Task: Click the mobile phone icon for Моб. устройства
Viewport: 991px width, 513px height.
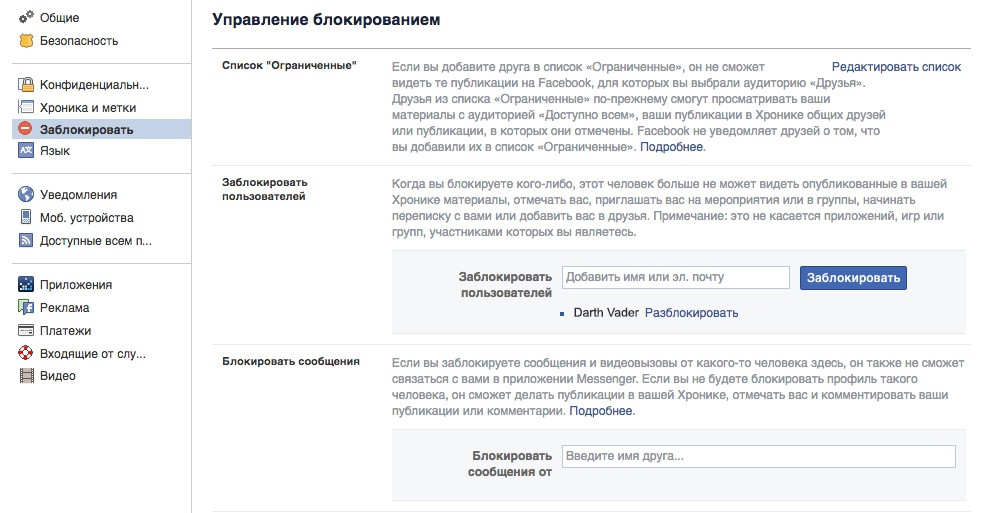Action: coord(27,218)
